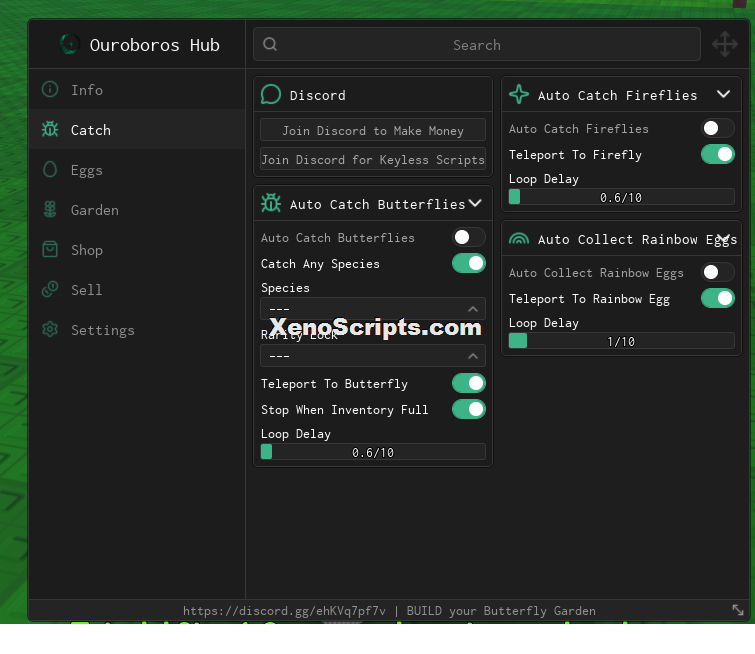Enable Auto Catch Fireflies toggle
The width and height of the screenshot is (755, 654).
[x=717, y=128]
